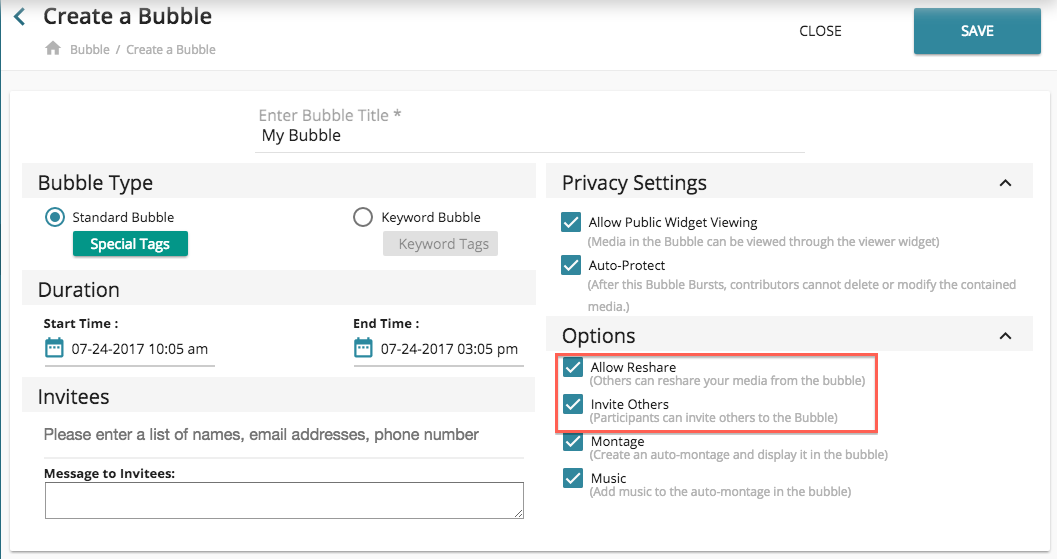Disable the Allow Reshare option
Viewport: 1057px width, 559px height.
click(573, 367)
